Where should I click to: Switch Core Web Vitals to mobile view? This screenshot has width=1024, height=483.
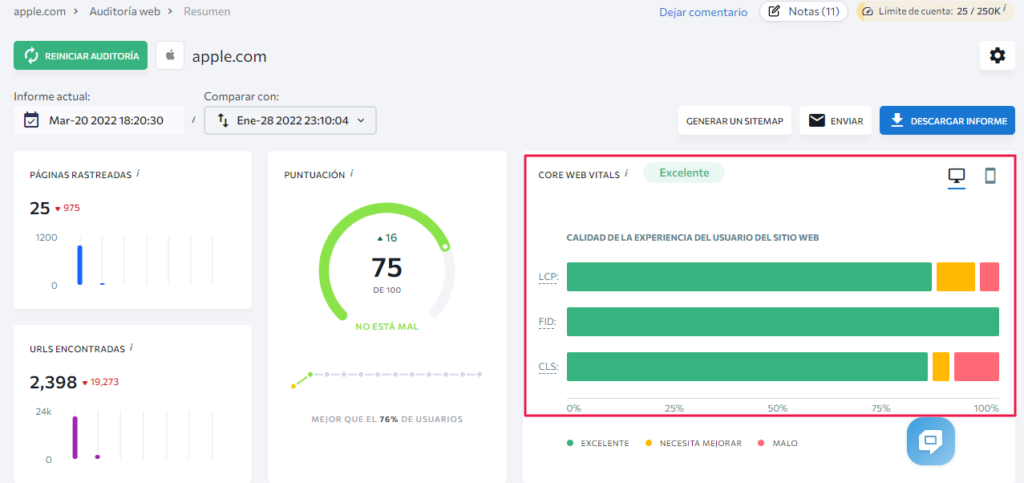[x=990, y=176]
